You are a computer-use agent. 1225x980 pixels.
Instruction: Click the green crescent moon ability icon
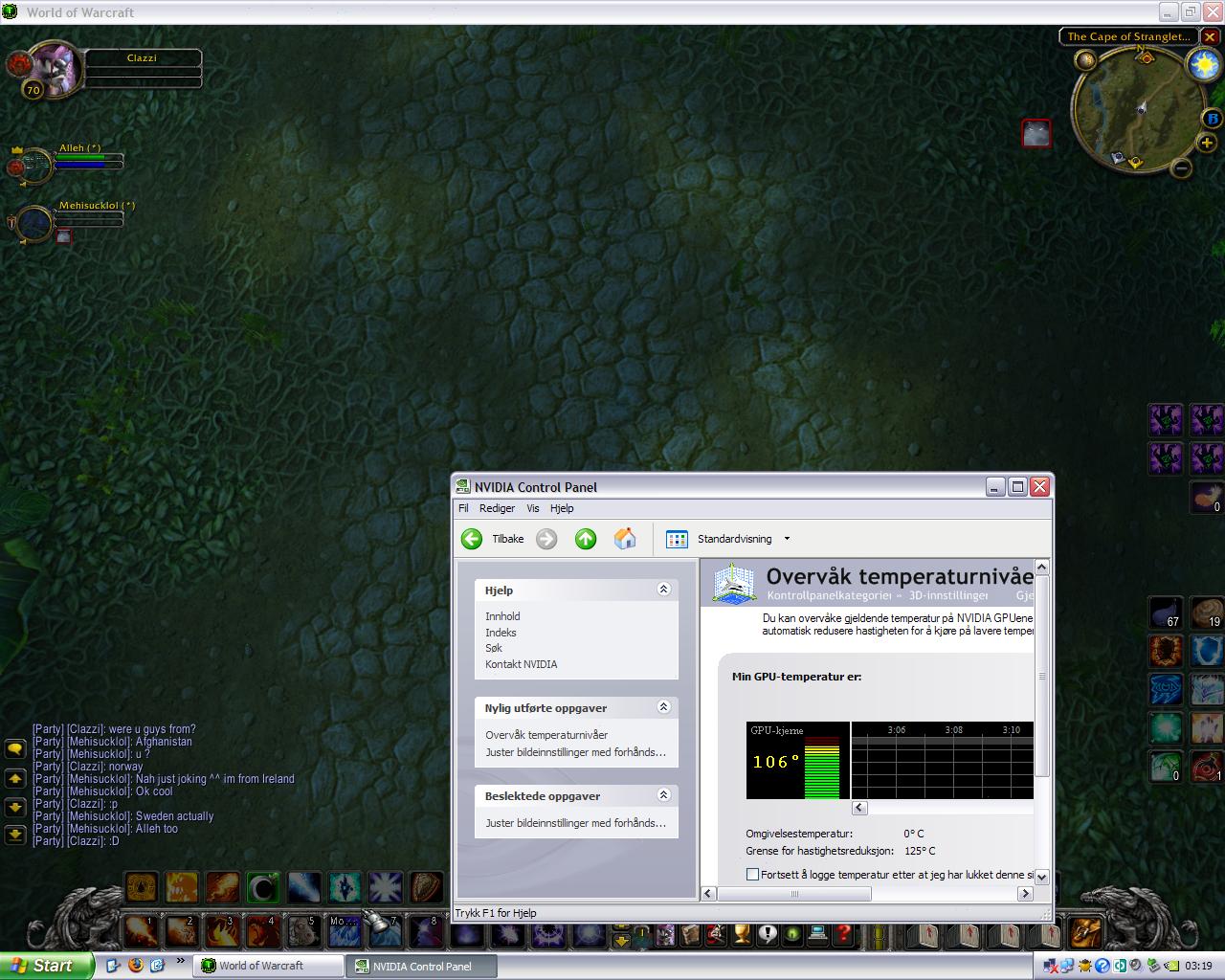263,887
